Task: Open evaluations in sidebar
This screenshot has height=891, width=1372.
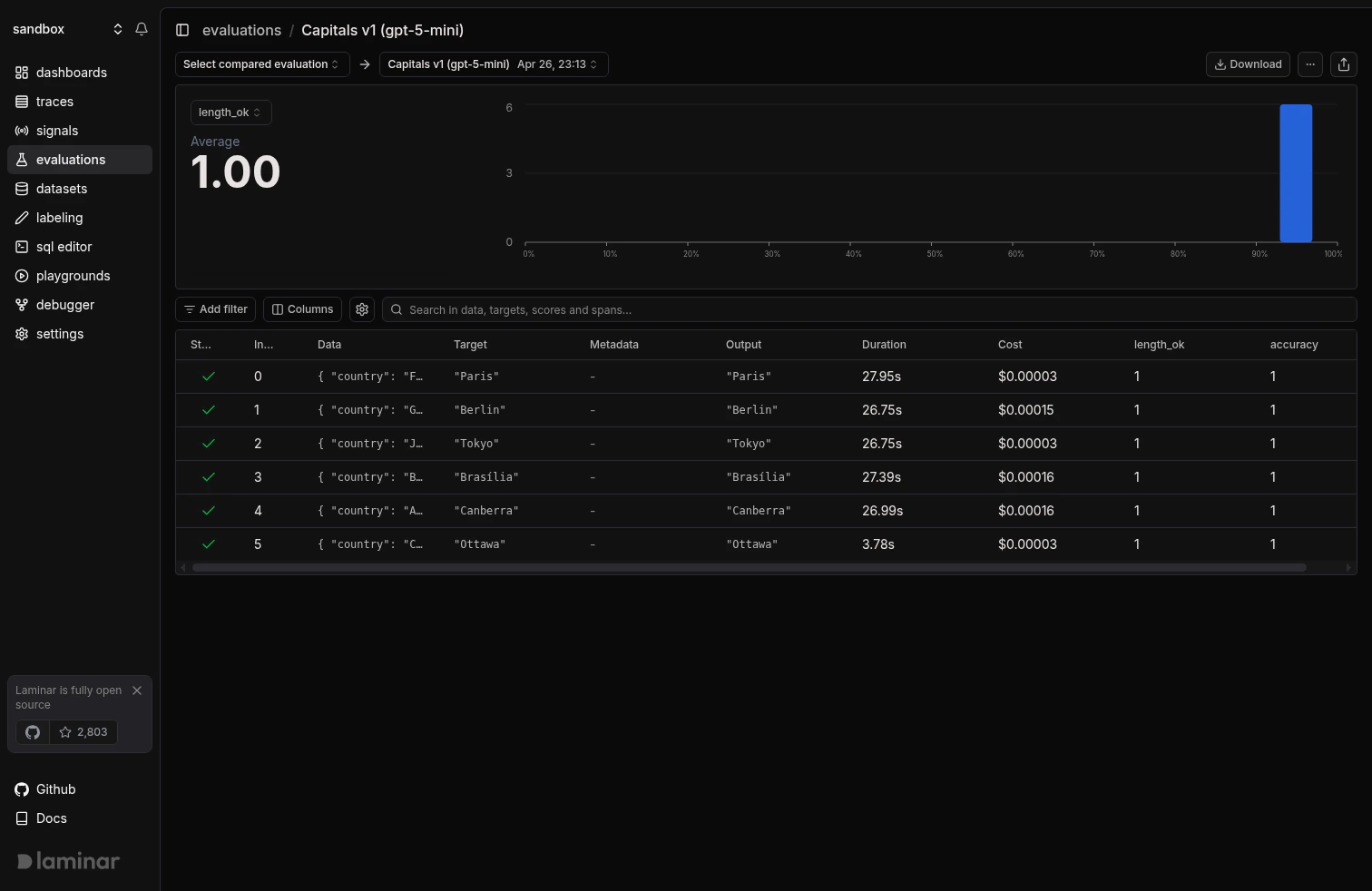Action: 80,160
